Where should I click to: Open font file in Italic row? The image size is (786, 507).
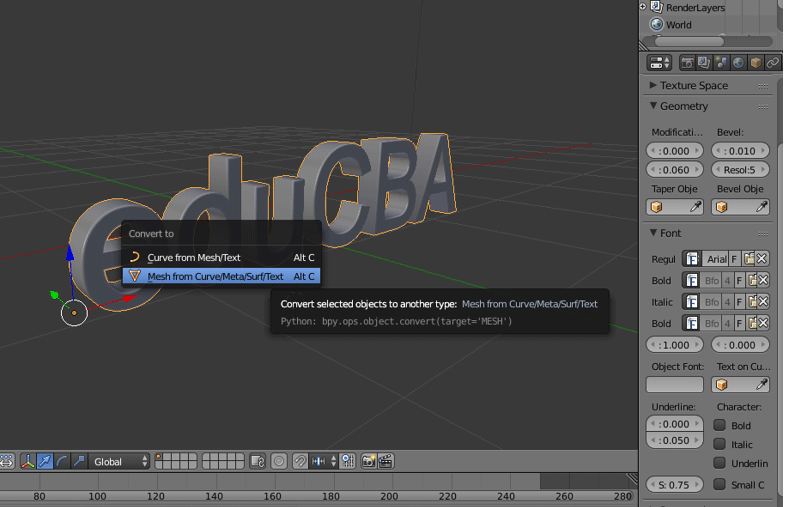752,302
